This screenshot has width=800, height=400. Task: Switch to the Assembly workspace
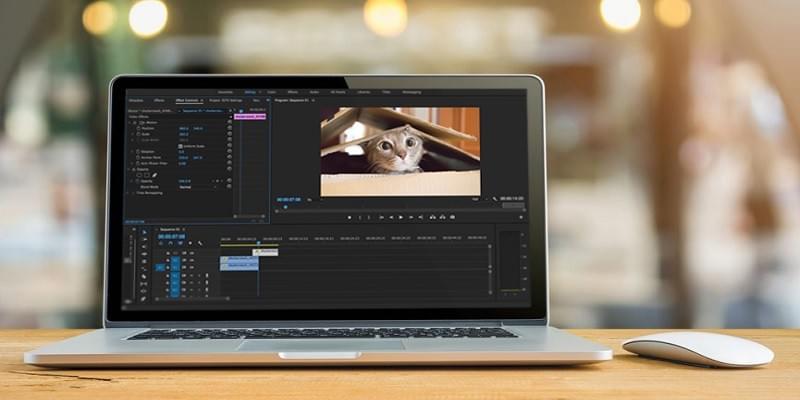click(x=226, y=92)
